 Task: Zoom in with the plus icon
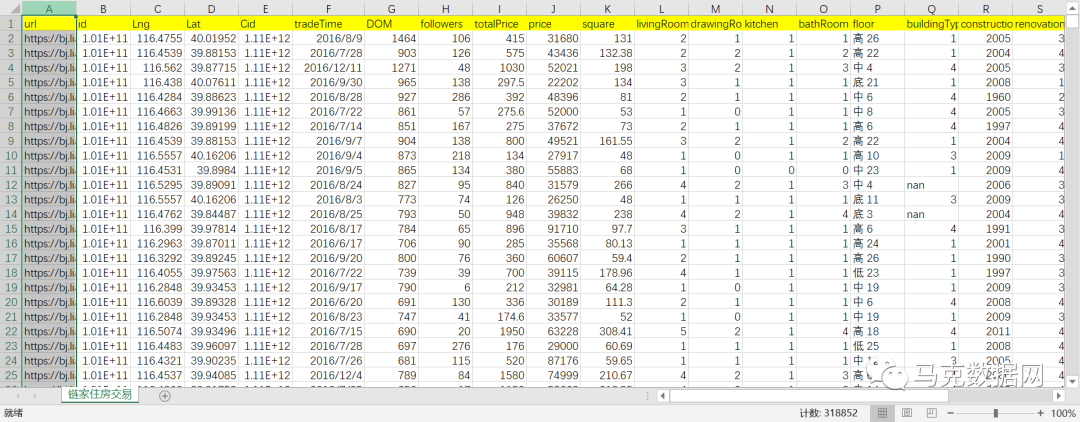[1040, 413]
